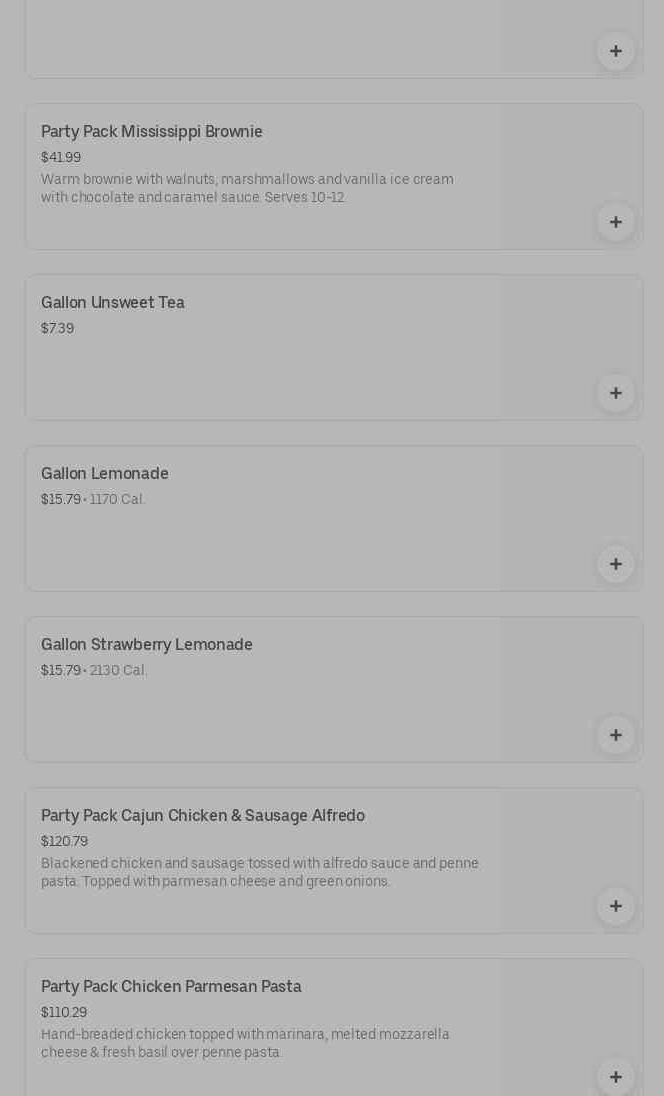Image resolution: width=664 pixels, height=1096 pixels.
Task: Open the Gallon Lemonade item title
Action: [x=105, y=474]
